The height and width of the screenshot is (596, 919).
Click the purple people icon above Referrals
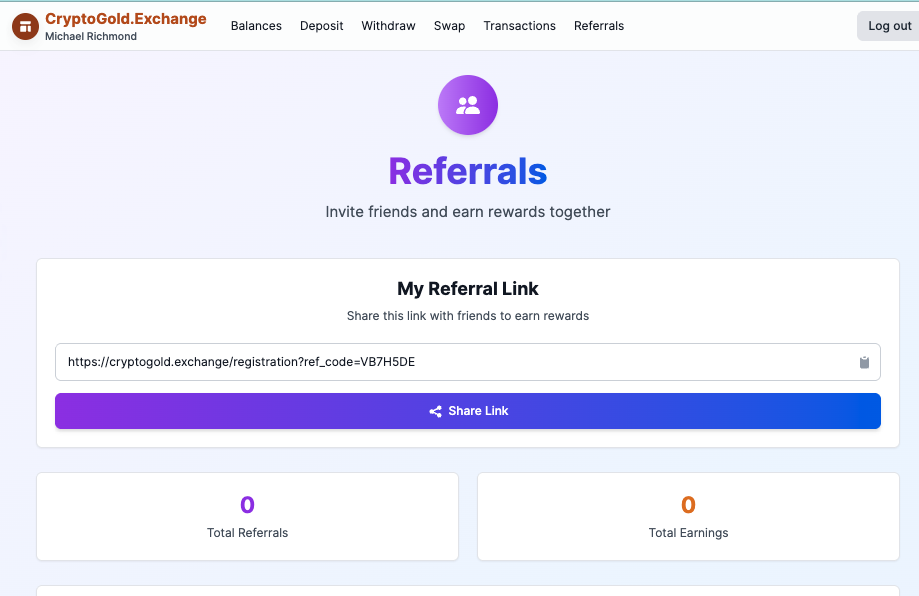tap(468, 105)
